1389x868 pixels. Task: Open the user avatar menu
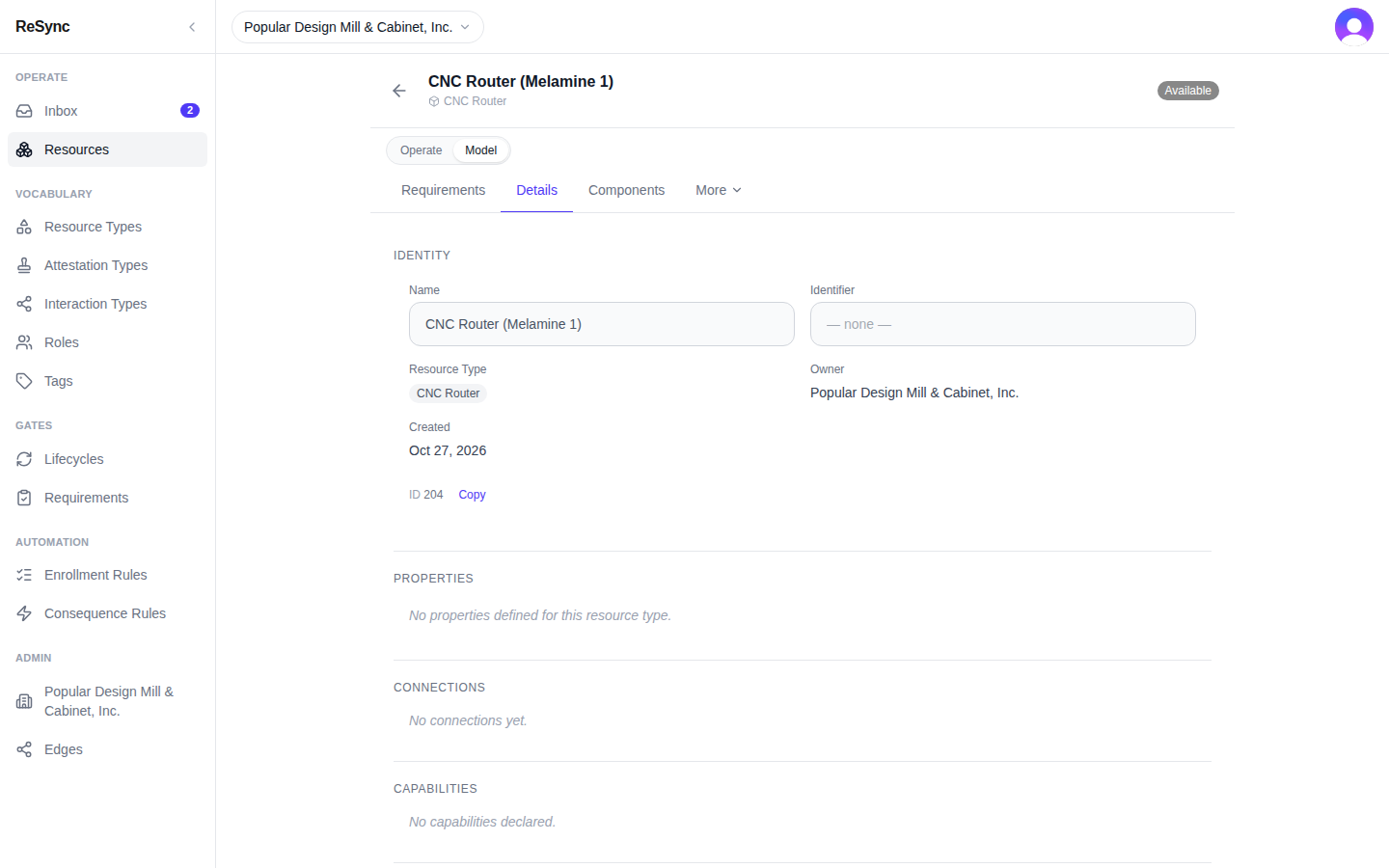point(1354,27)
